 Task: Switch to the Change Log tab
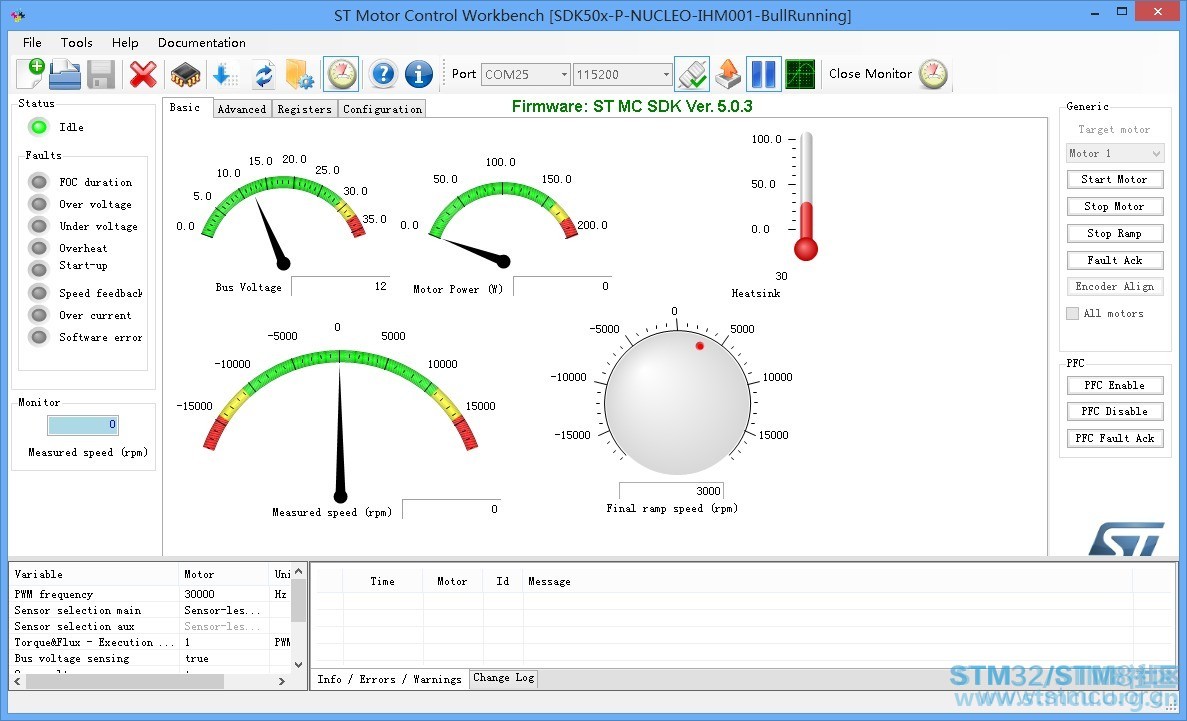(x=503, y=678)
